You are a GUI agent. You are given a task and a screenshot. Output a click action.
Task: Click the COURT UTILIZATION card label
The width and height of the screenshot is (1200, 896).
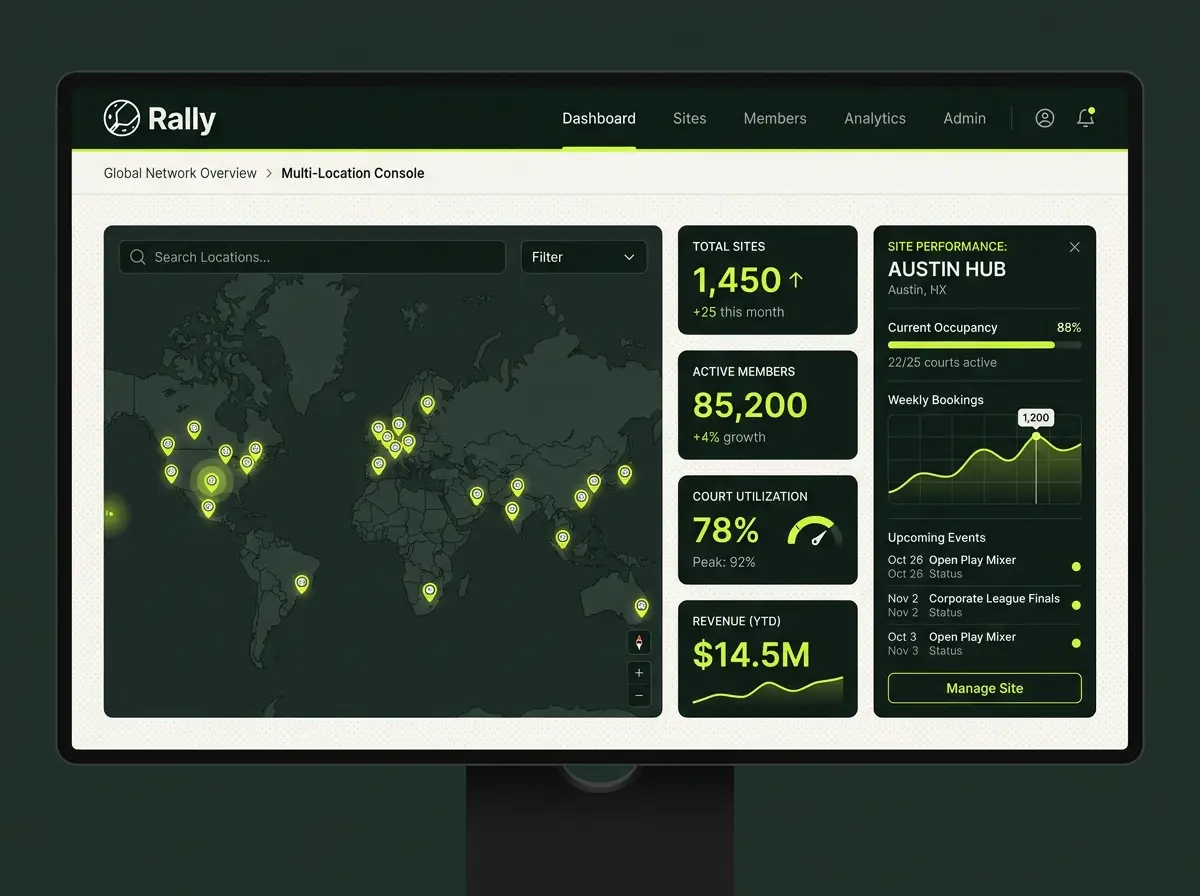coord(750,496)
